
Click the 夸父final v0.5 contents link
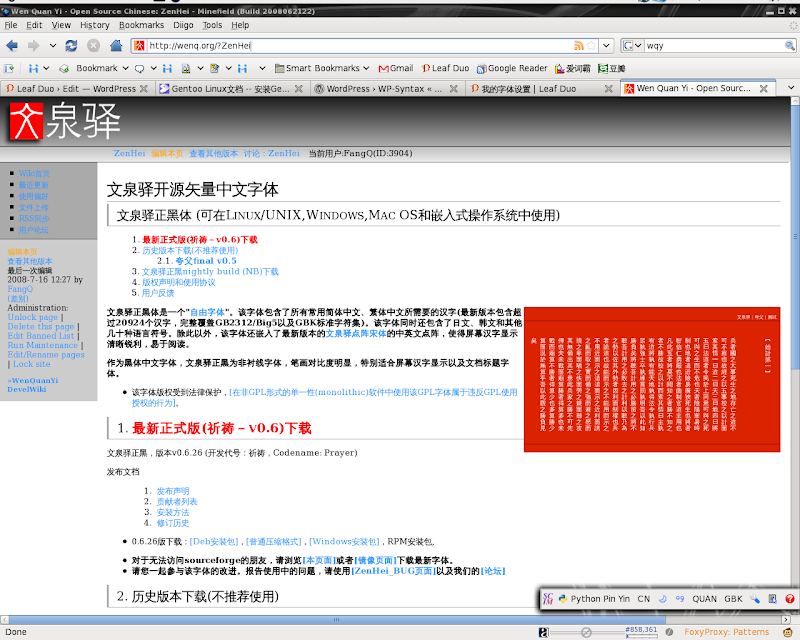pyautogui.click(x=206, y=261)
